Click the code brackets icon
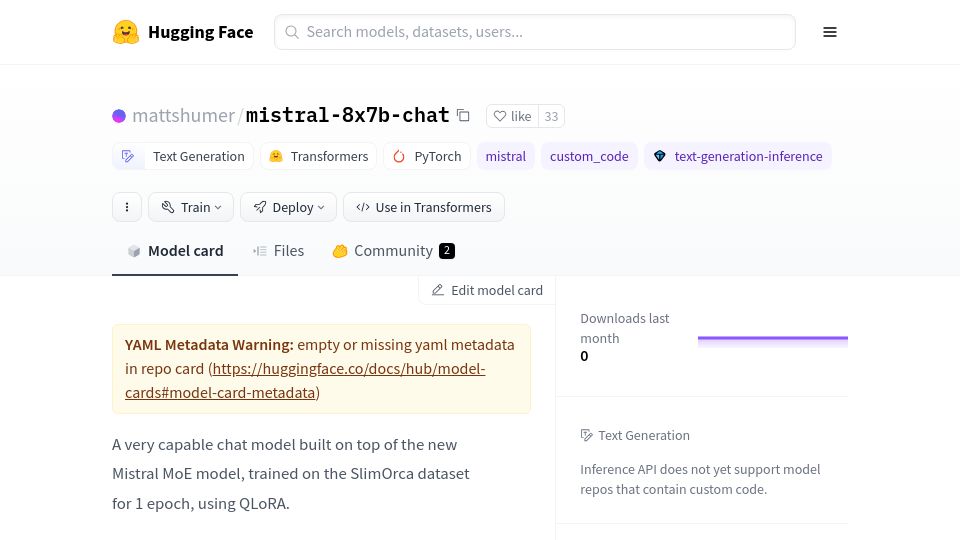The height and width of the screenshot is (540, 960). coord(362,207)
